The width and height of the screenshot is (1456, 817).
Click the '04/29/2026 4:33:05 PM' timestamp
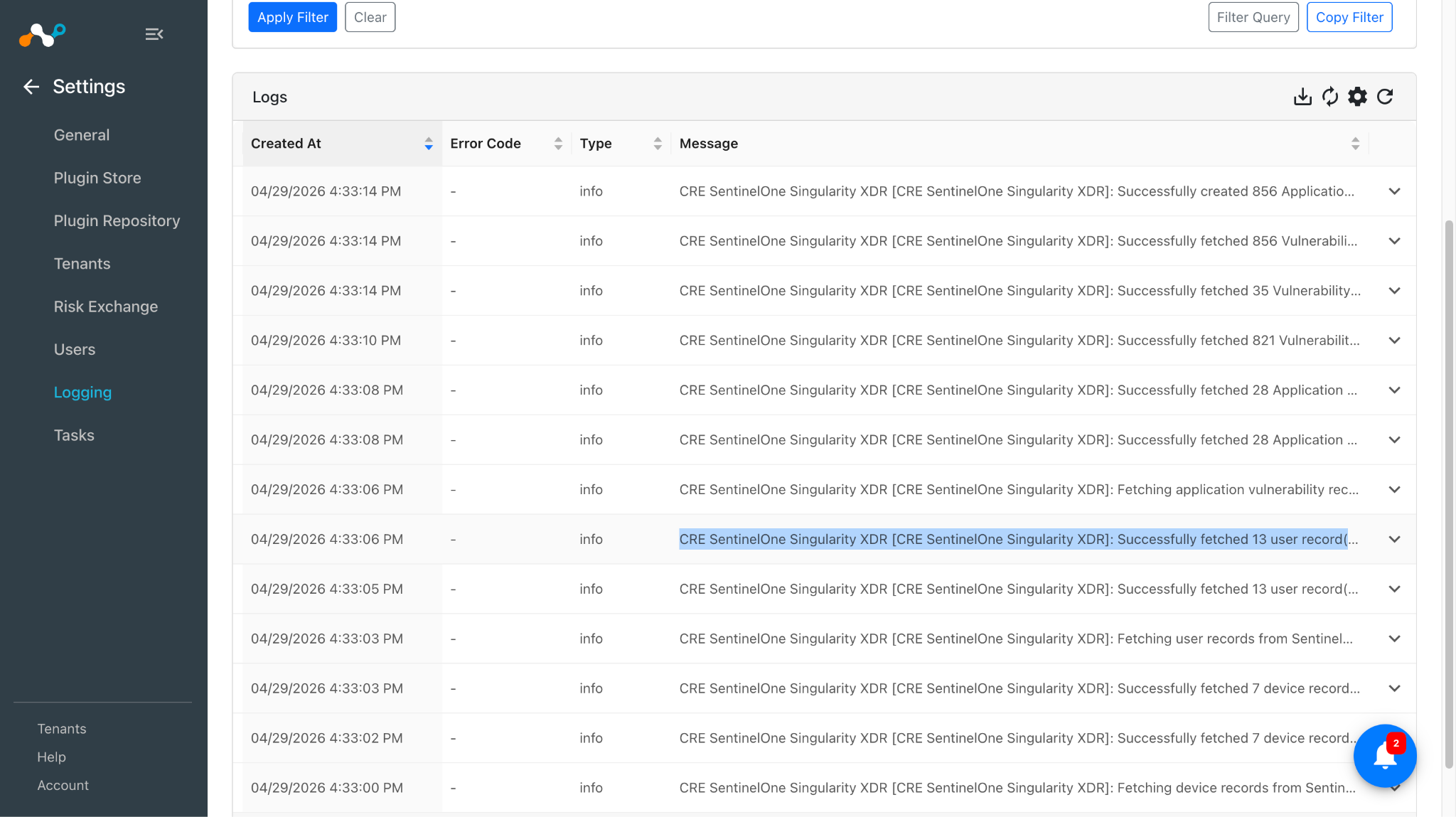[x=327, y=589]
